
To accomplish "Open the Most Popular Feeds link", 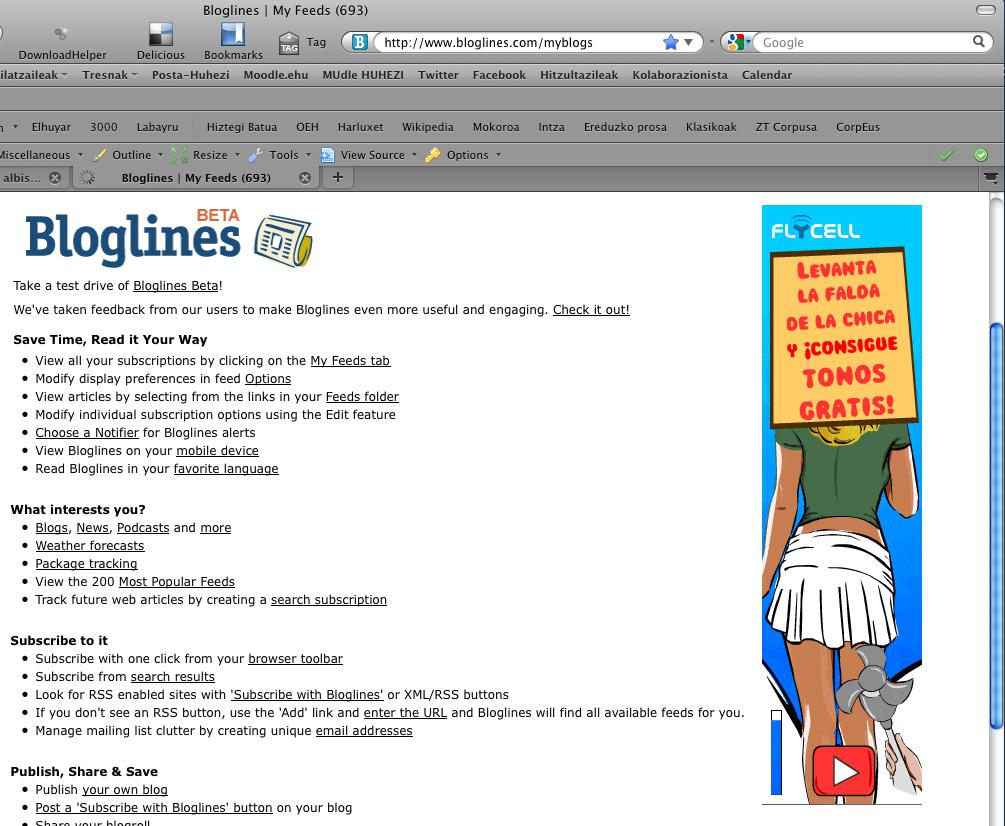I will (176, 581).
